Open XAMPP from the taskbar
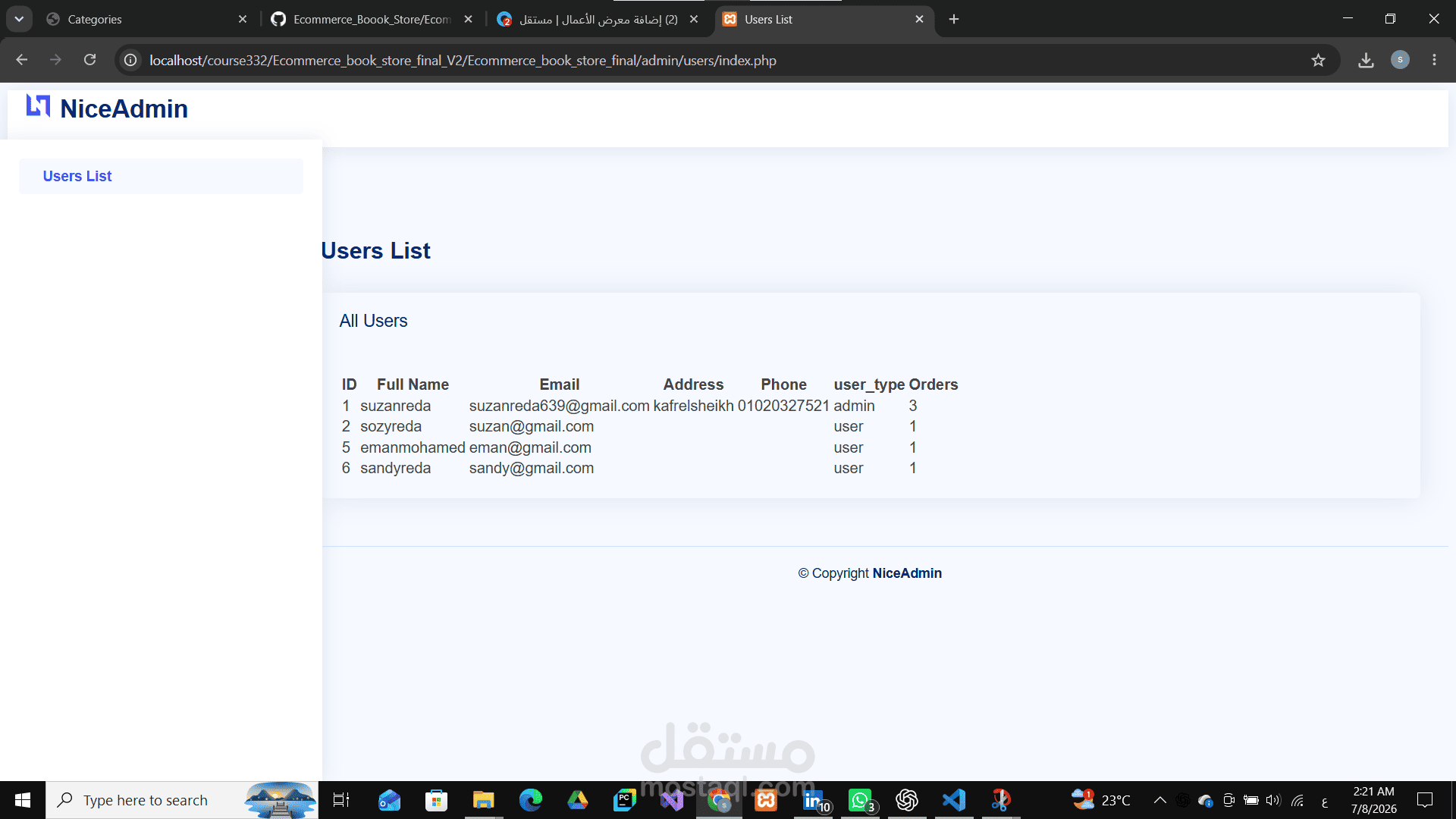The height and width of the screenshot is (819, 1456). coord(766,800)
